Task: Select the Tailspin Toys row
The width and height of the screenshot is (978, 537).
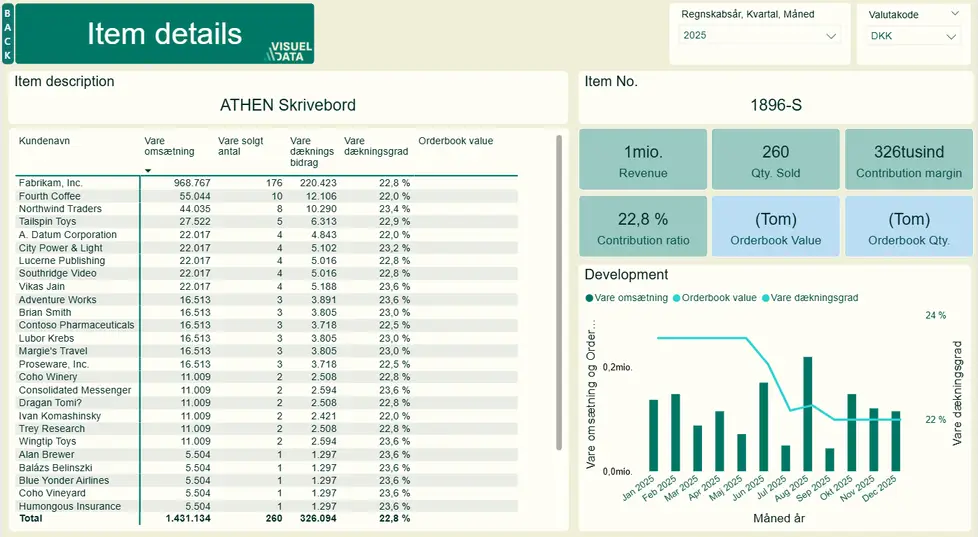Action: [x=266, y=222]
